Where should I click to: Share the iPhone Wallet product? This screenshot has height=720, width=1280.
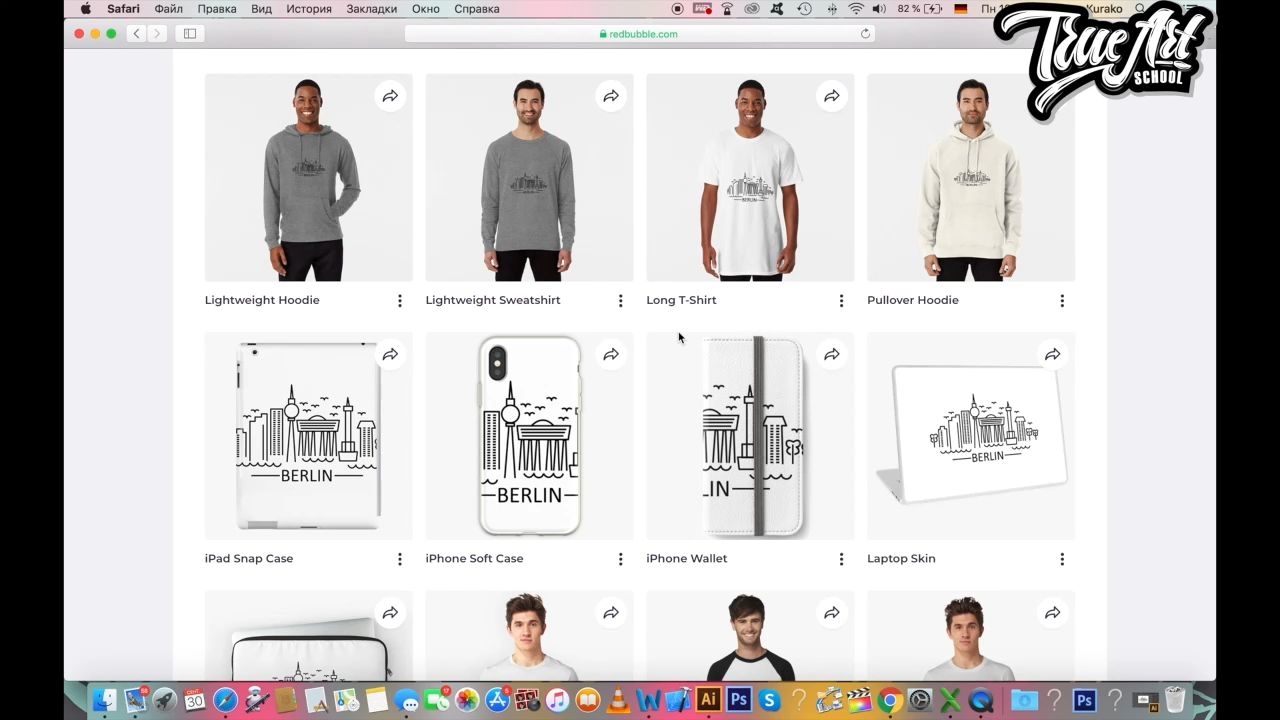[x=832, y=354]
